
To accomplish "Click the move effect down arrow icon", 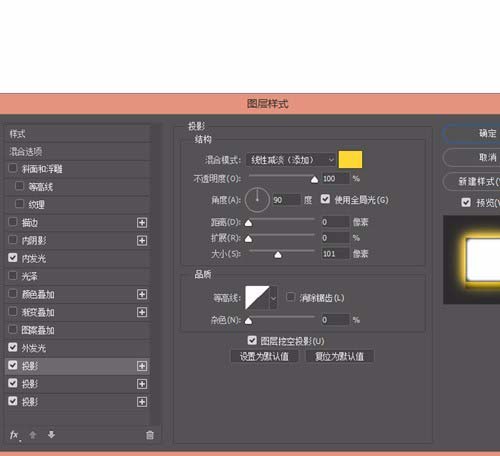I will point(51,435).
